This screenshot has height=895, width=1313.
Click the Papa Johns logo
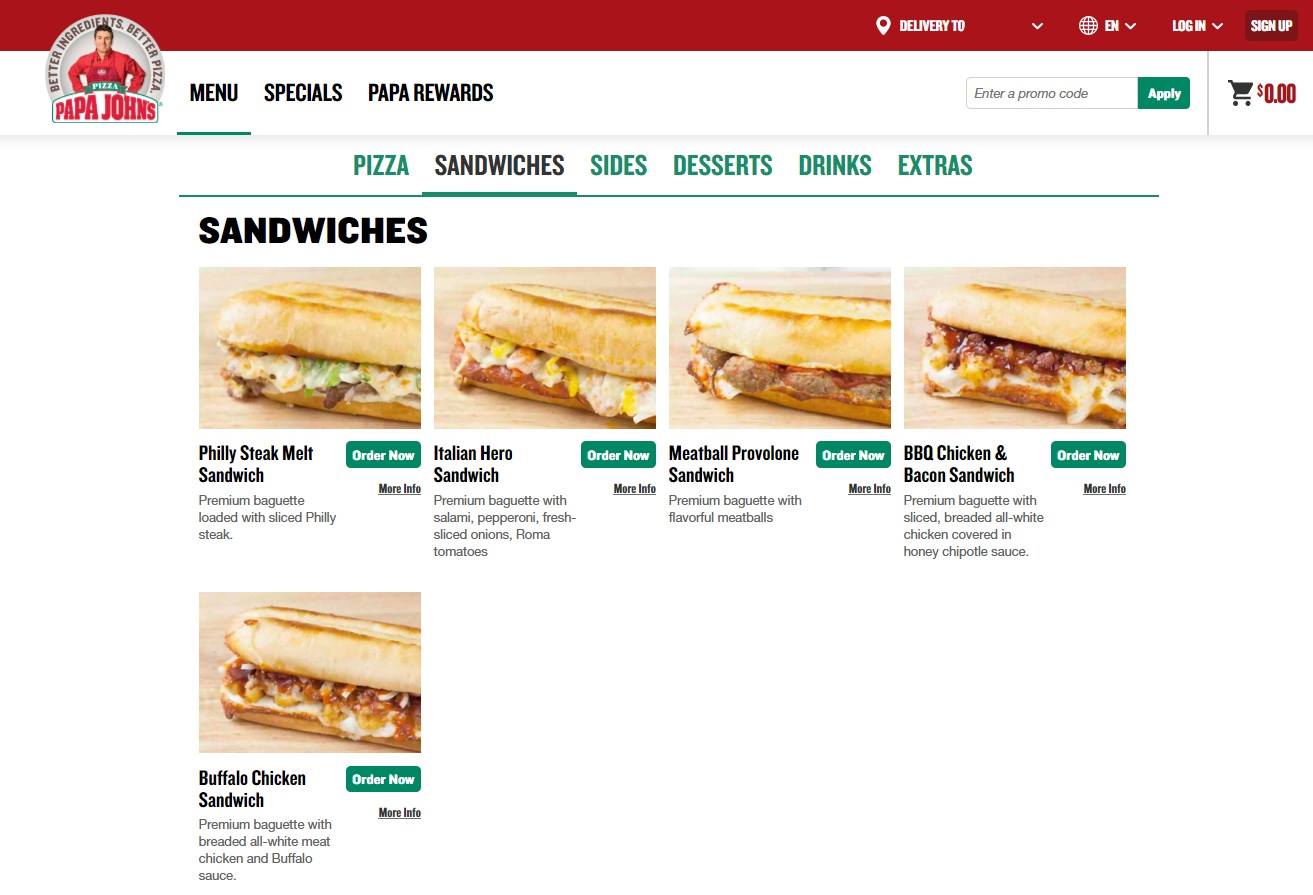(105, 69)
